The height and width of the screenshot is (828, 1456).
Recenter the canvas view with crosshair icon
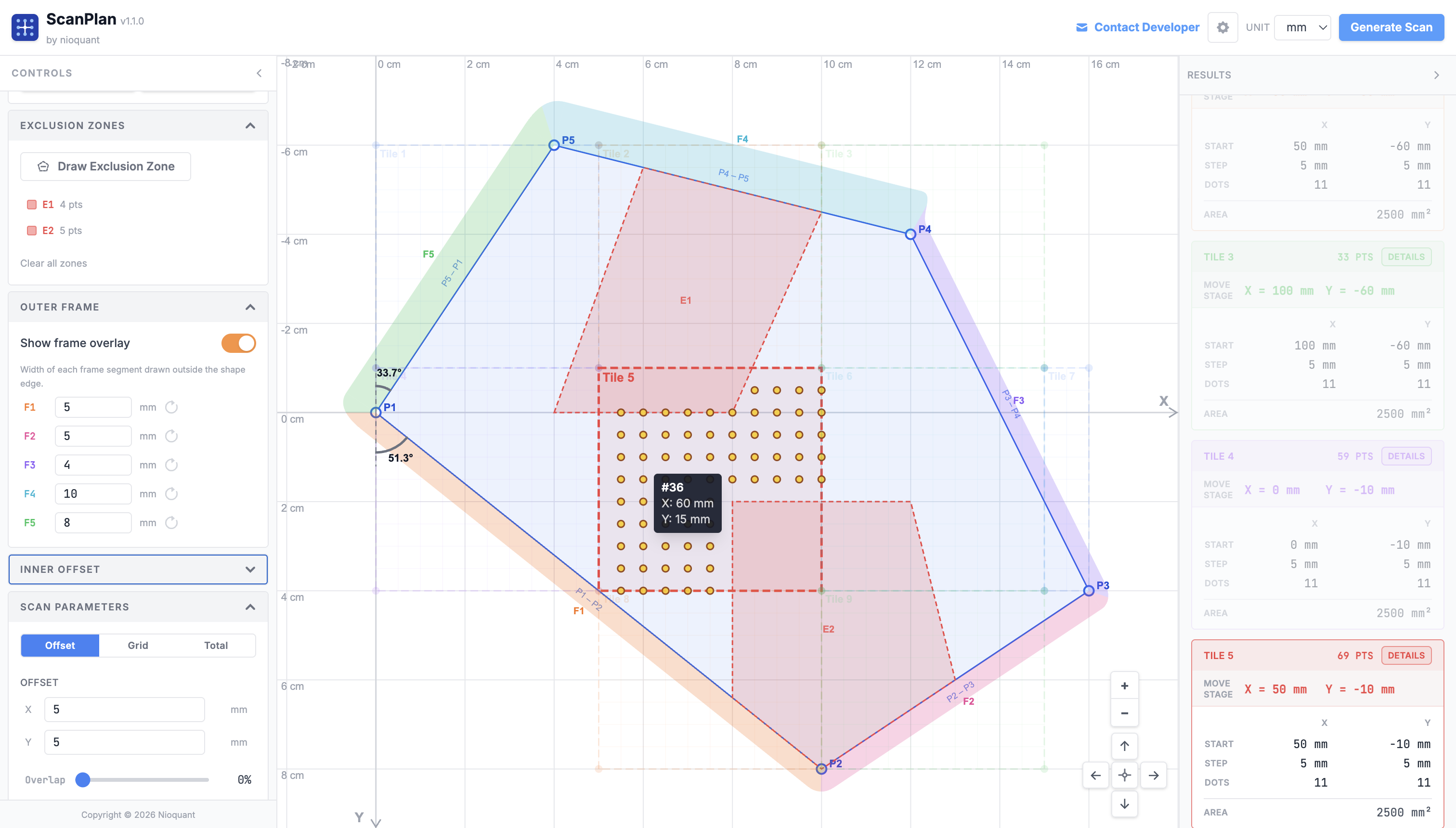pyautogui.click(x=1124, y=775)
